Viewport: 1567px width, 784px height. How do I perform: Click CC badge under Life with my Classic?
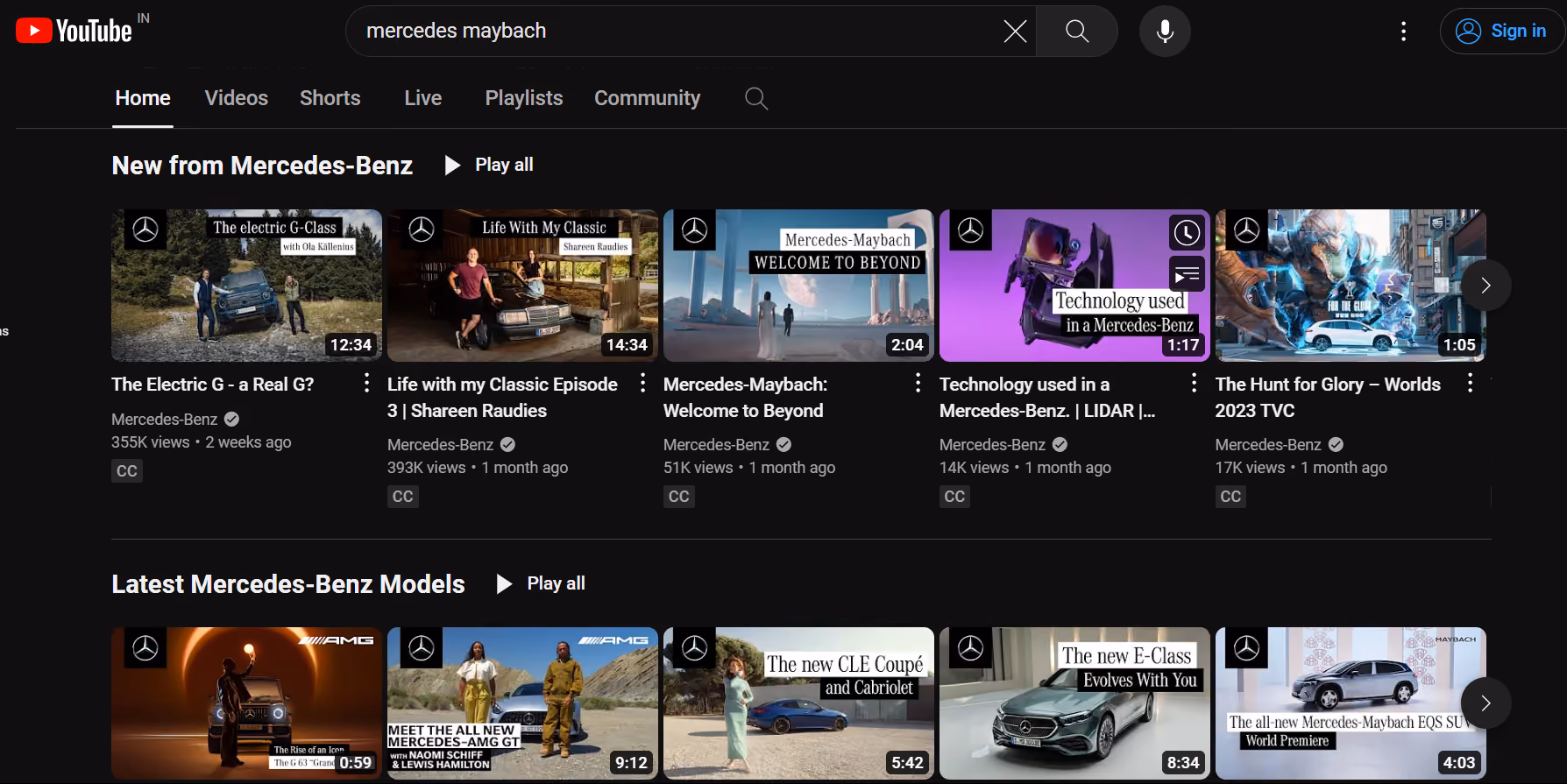403,497
